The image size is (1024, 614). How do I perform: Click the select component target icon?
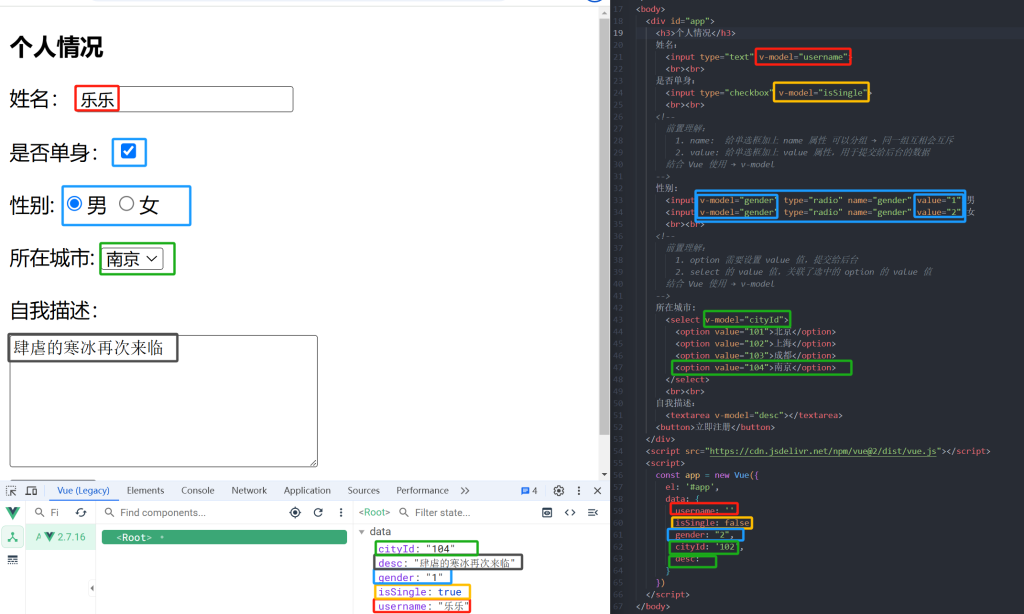(294, 513)
